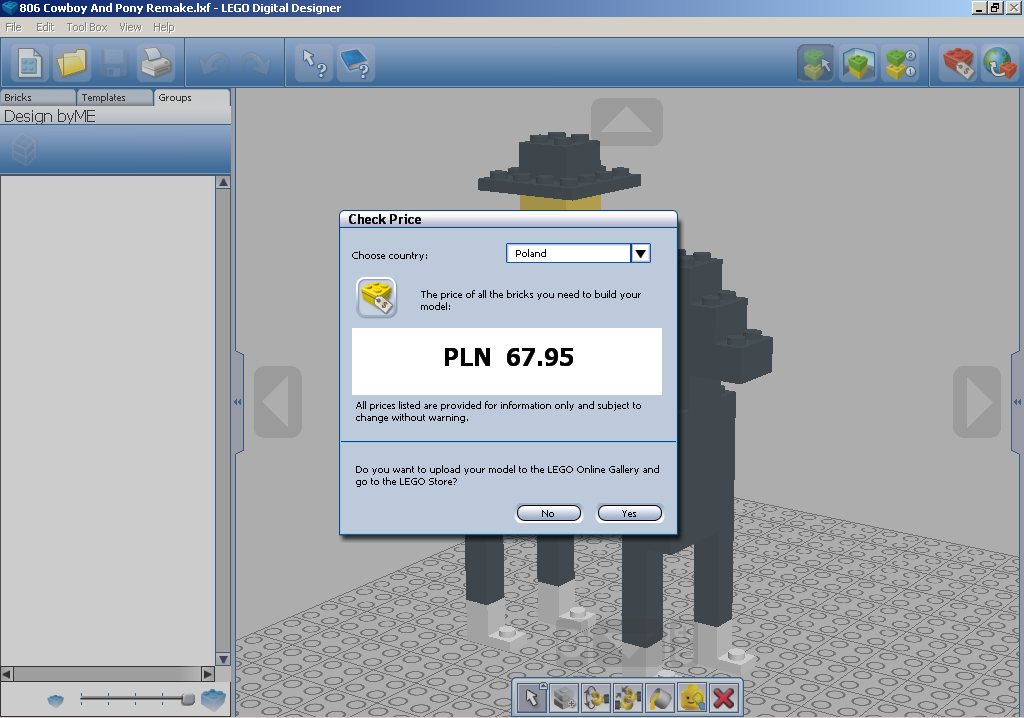Open the Help menu
This screenshot has width=1024, height=718.
click(x=164, y=27)
